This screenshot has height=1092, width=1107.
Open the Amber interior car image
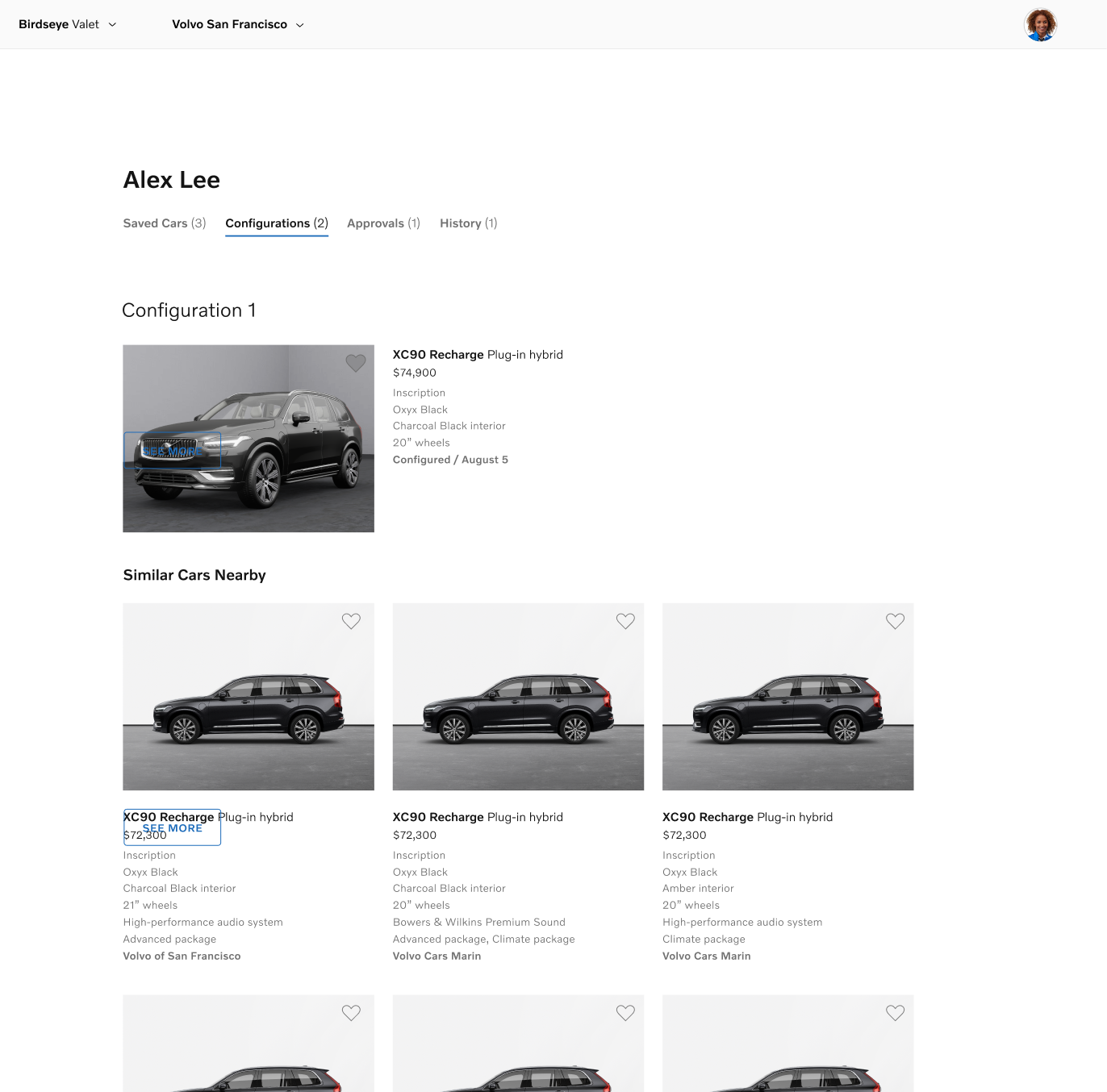(x=787, y=697)
